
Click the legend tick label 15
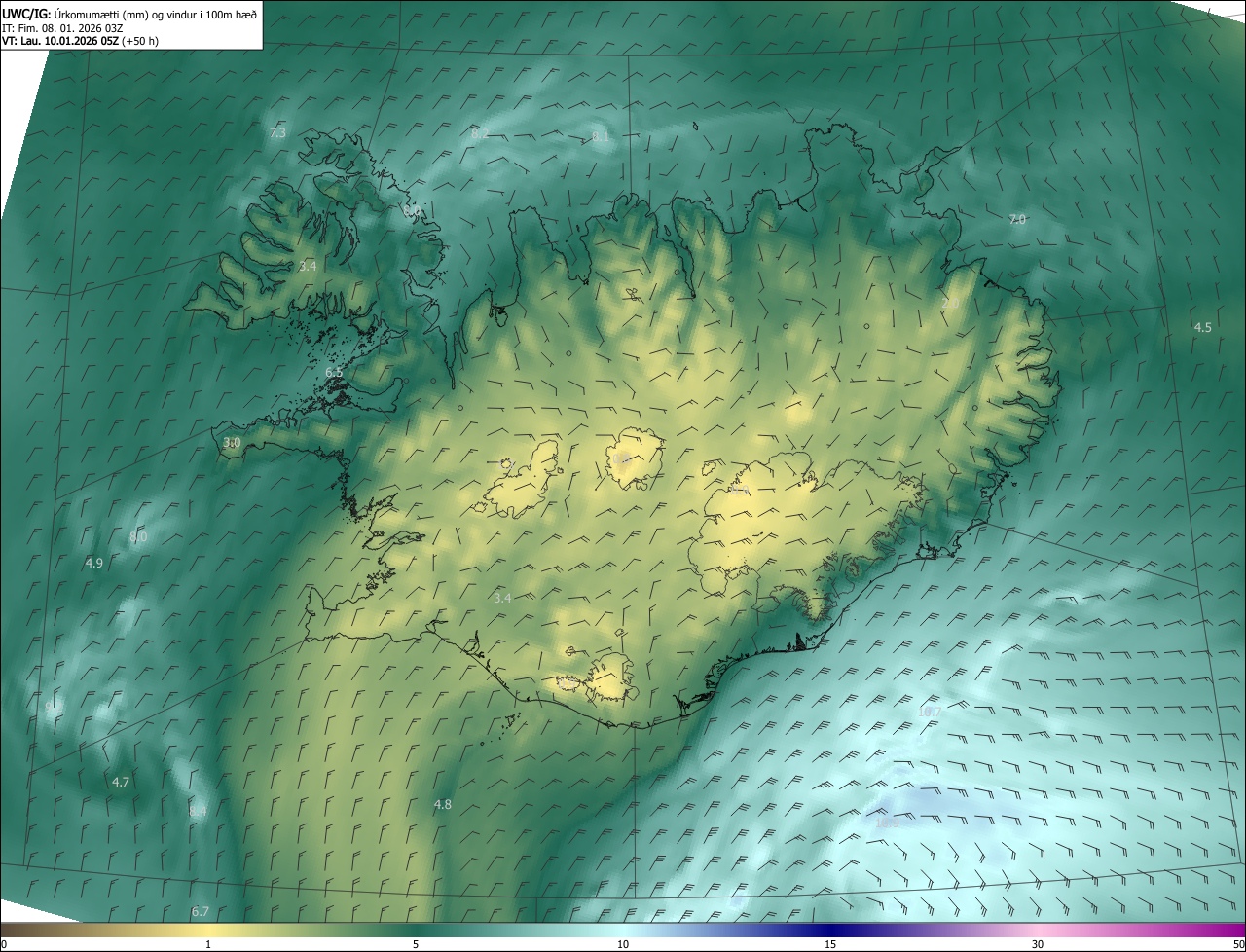[830, 944]
